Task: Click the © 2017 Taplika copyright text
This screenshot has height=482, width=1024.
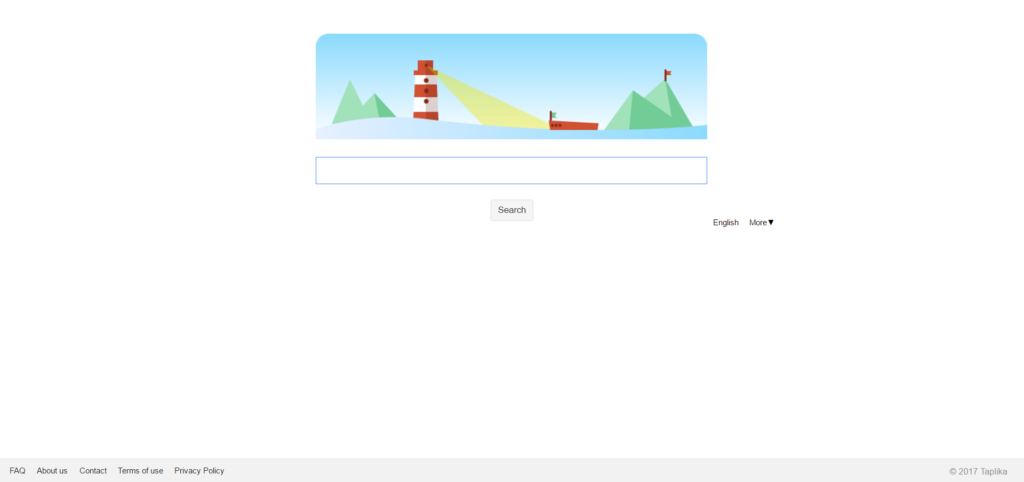Action: point(978,472)
